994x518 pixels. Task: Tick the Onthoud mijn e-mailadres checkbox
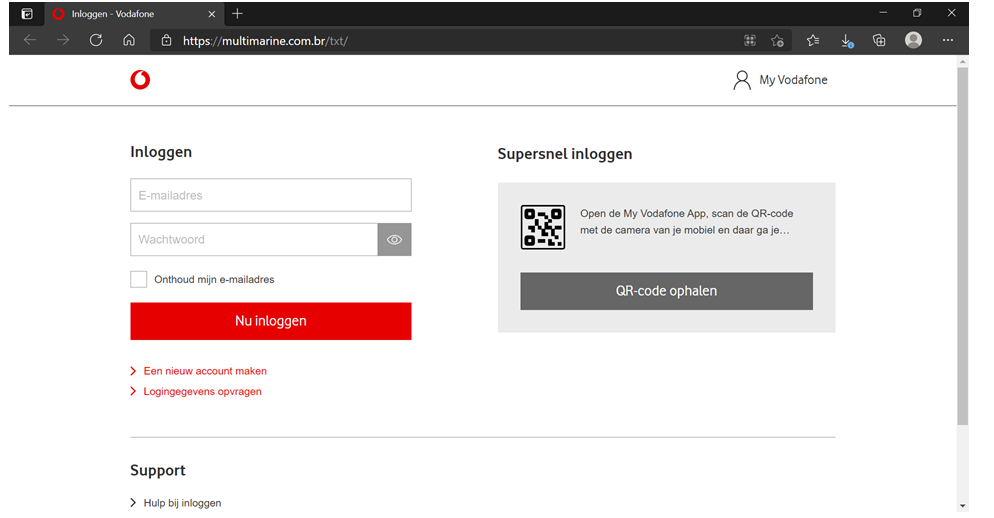click(139, 280)
